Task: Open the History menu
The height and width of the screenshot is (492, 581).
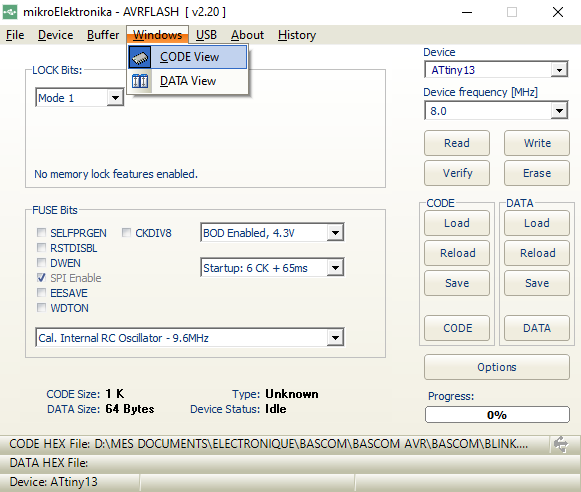Action: [x=297, y=35]
